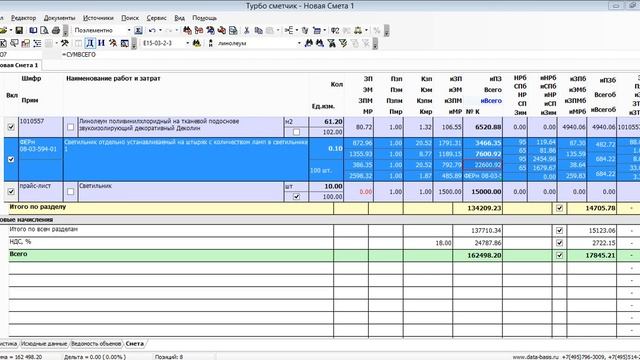Click the first binoculars icon after Redo

[187, 30]
